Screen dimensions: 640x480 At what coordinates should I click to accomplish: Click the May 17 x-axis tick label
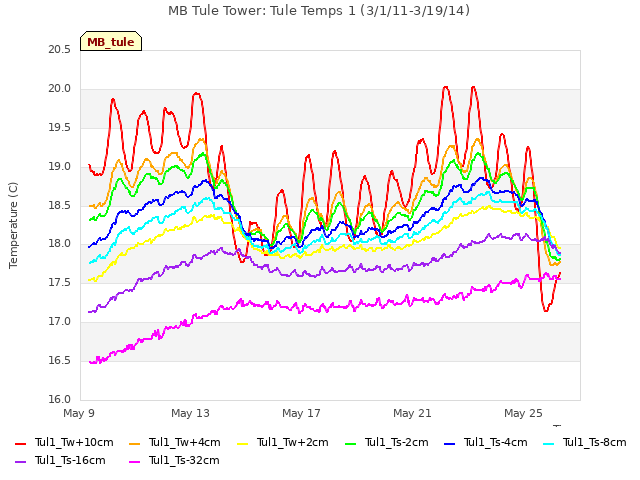(x=301, y=413)
